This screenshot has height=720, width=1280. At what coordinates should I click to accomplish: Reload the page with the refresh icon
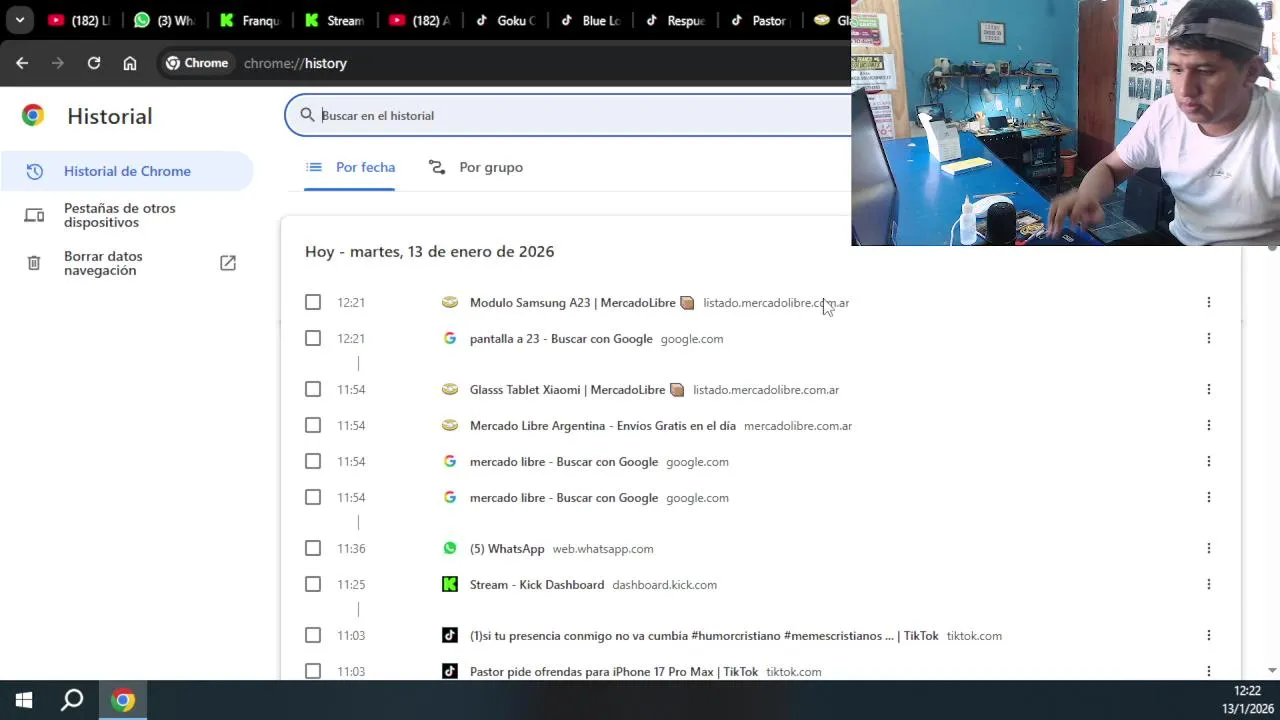[x=94, y=63]
